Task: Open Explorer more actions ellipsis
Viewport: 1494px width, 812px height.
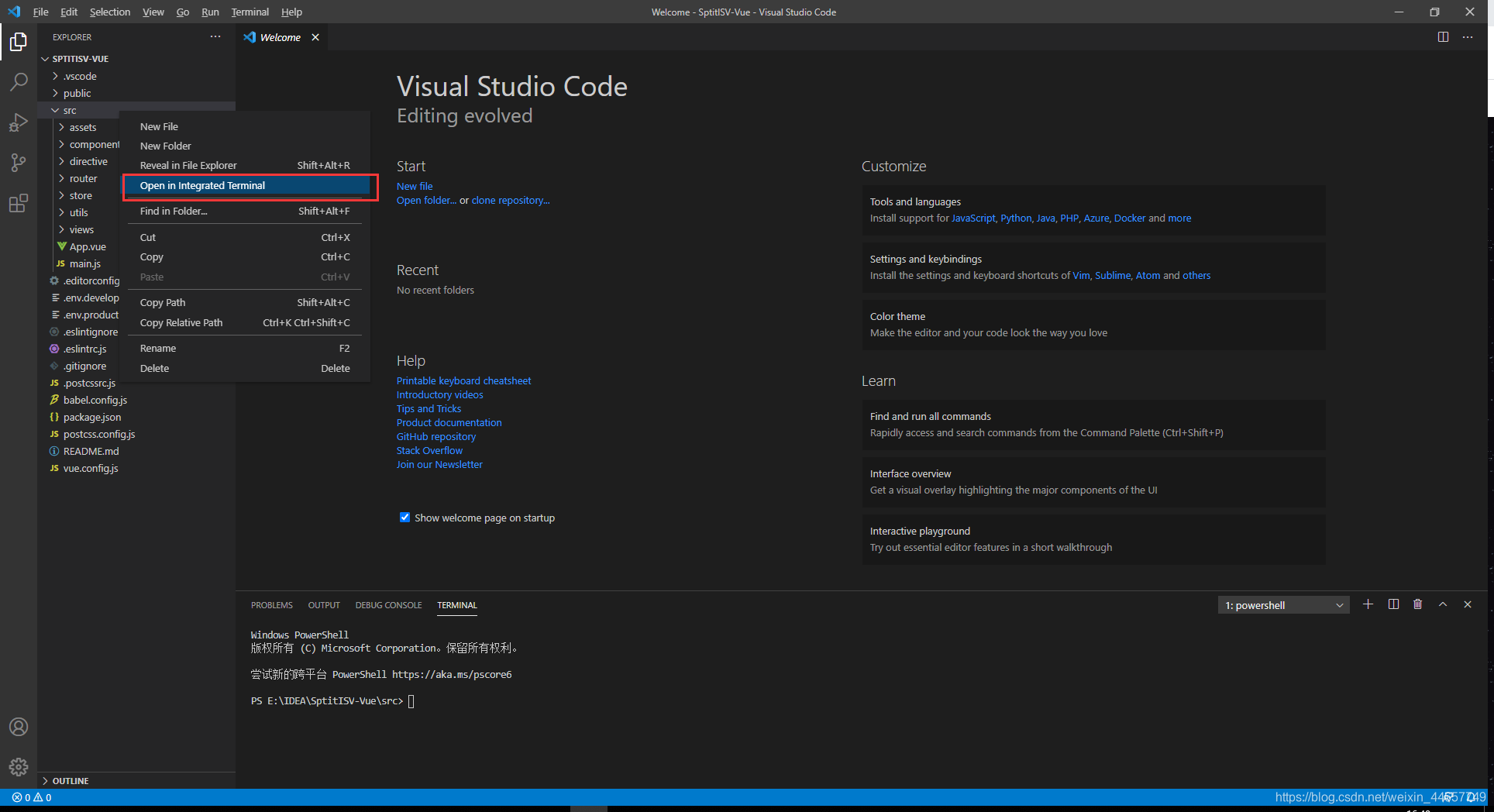Action: (x=215, y=37)
